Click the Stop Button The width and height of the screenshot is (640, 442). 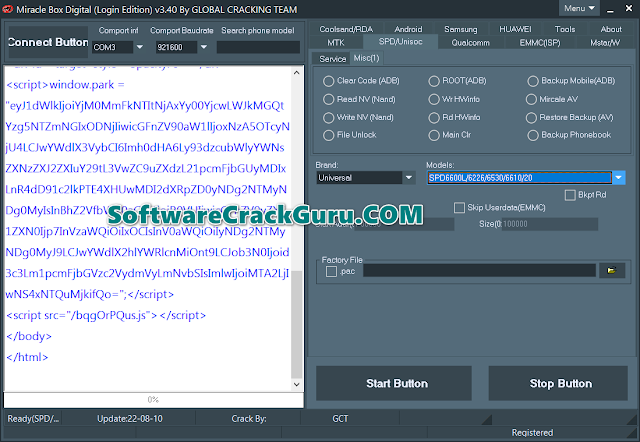pyautogui.click(x=558, y=383)
